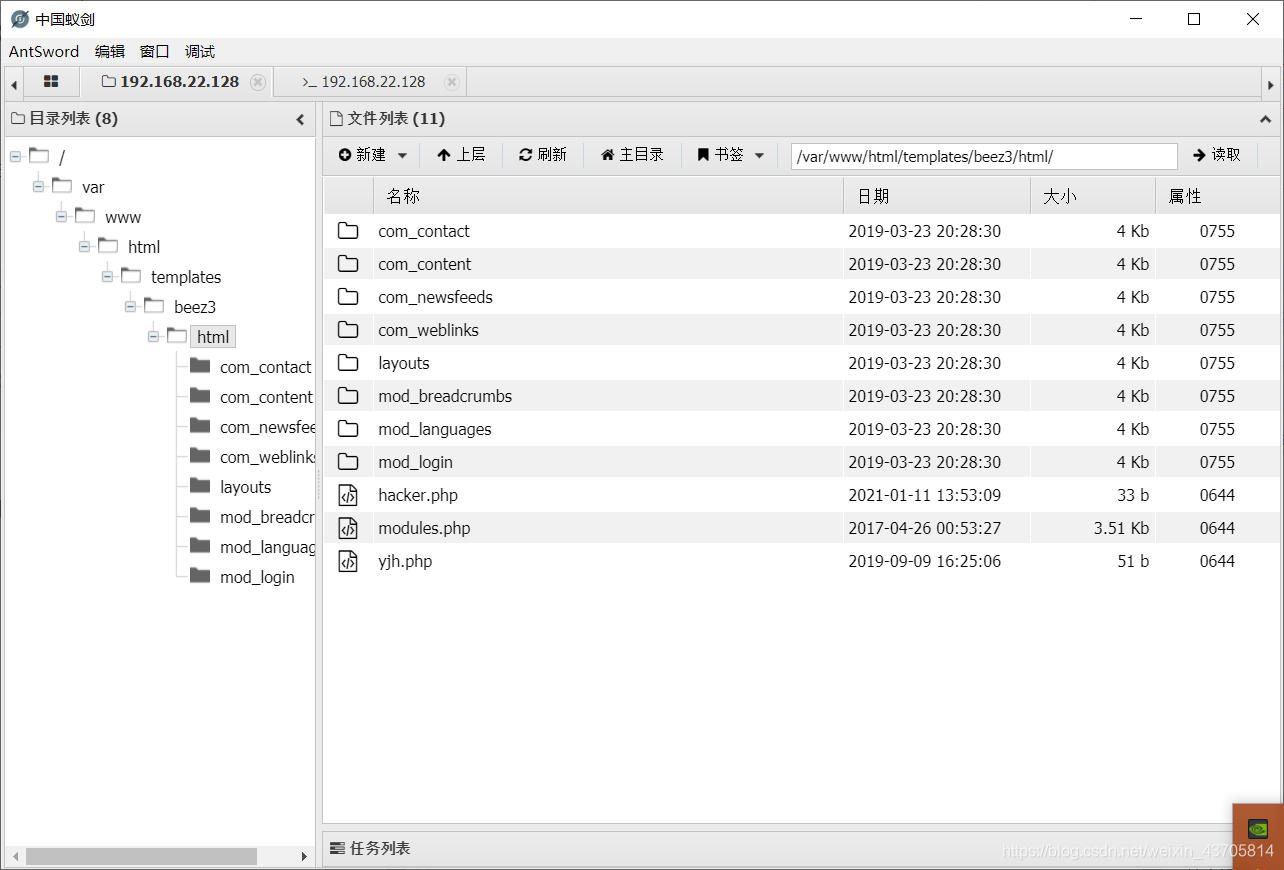1284x870 pixels.
Task: Select the yjh.php file name
Action: (405, 561)
